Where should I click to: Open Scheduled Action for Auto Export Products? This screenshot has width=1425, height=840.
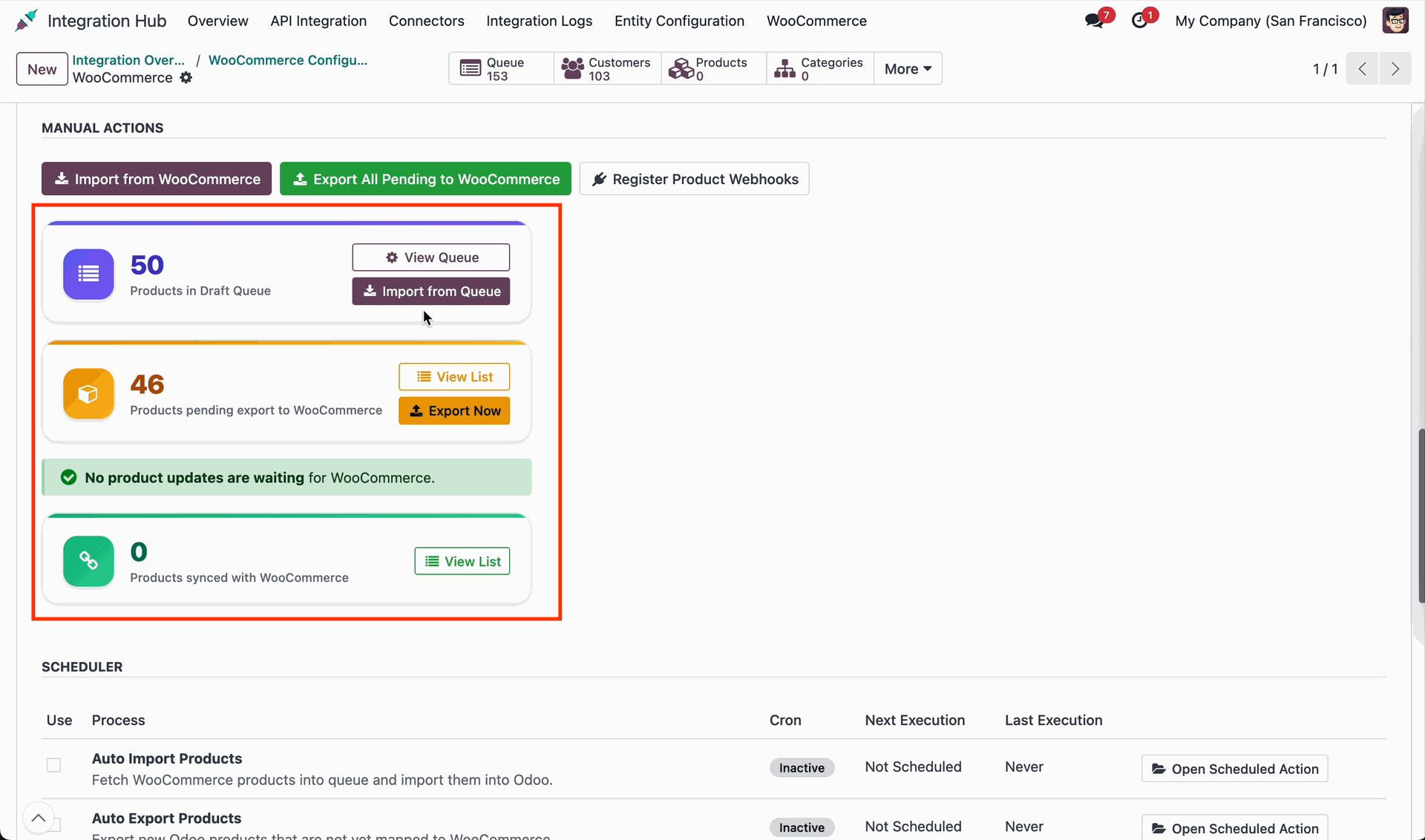[1235, 828]
